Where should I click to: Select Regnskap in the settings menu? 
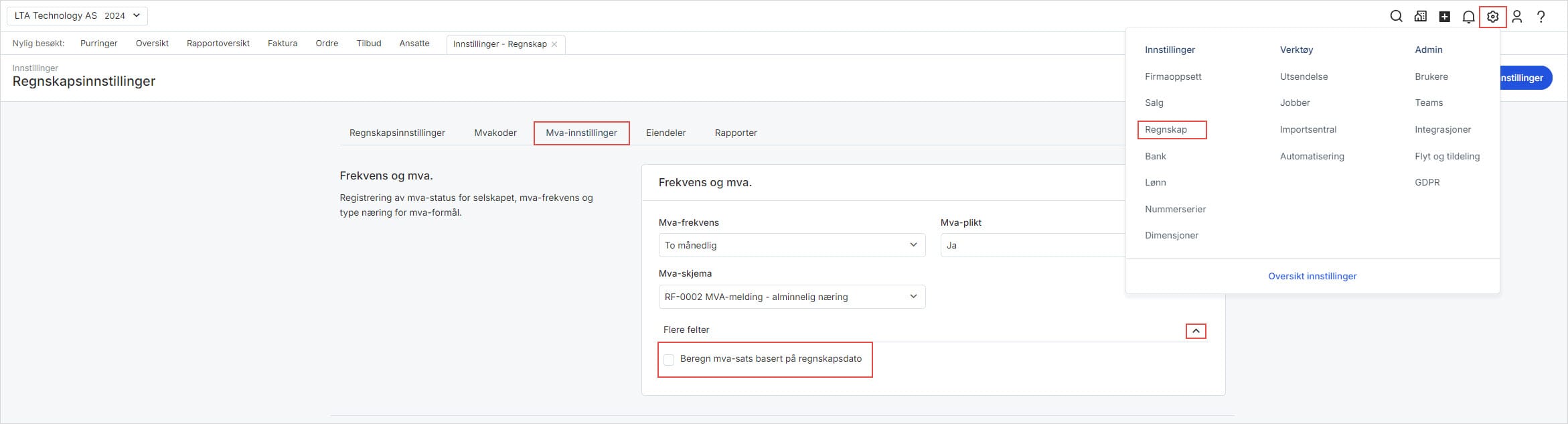click(1166, 129)
